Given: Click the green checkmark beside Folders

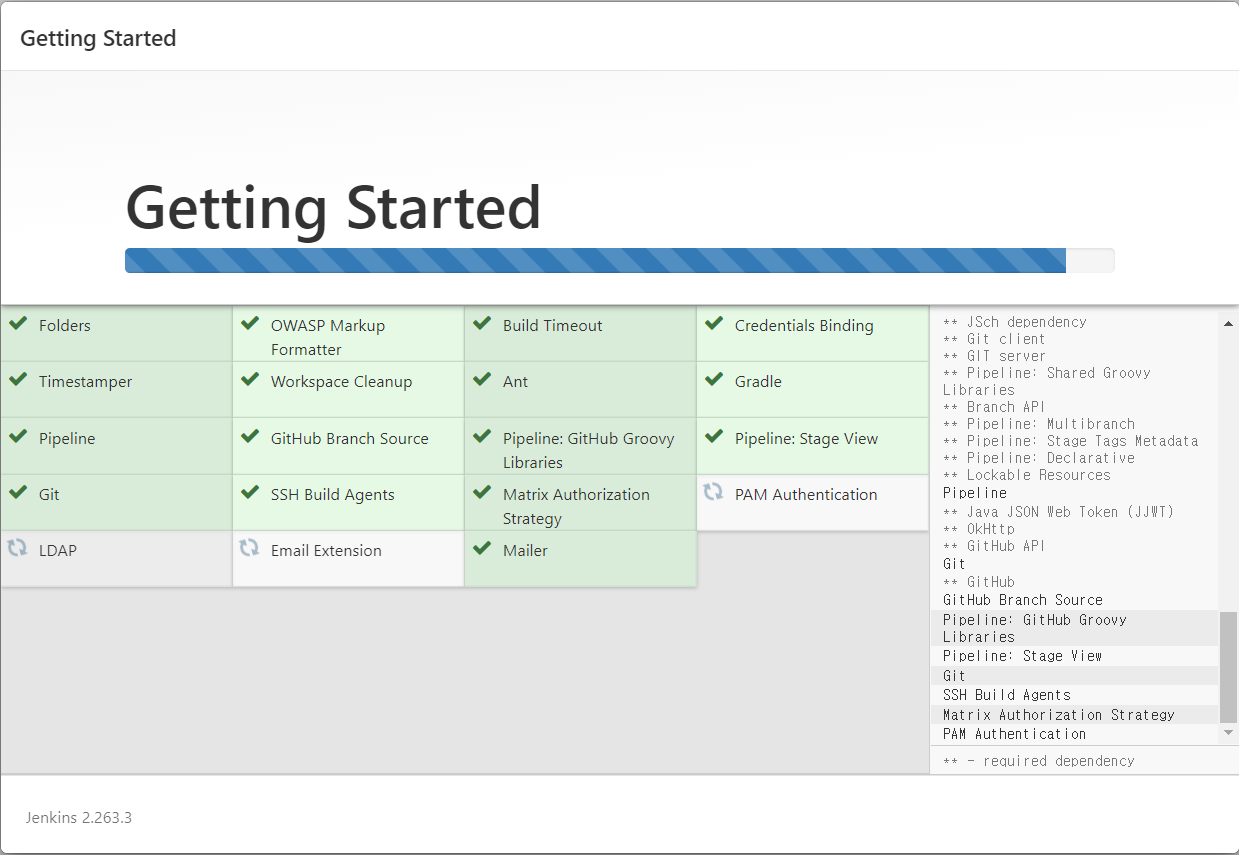Looking at the screenshot, I should pyautogui.click(x=17, y=324).
